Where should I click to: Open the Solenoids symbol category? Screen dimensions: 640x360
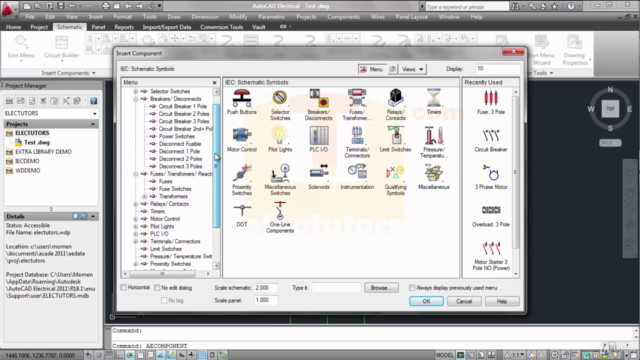[318, 177]
